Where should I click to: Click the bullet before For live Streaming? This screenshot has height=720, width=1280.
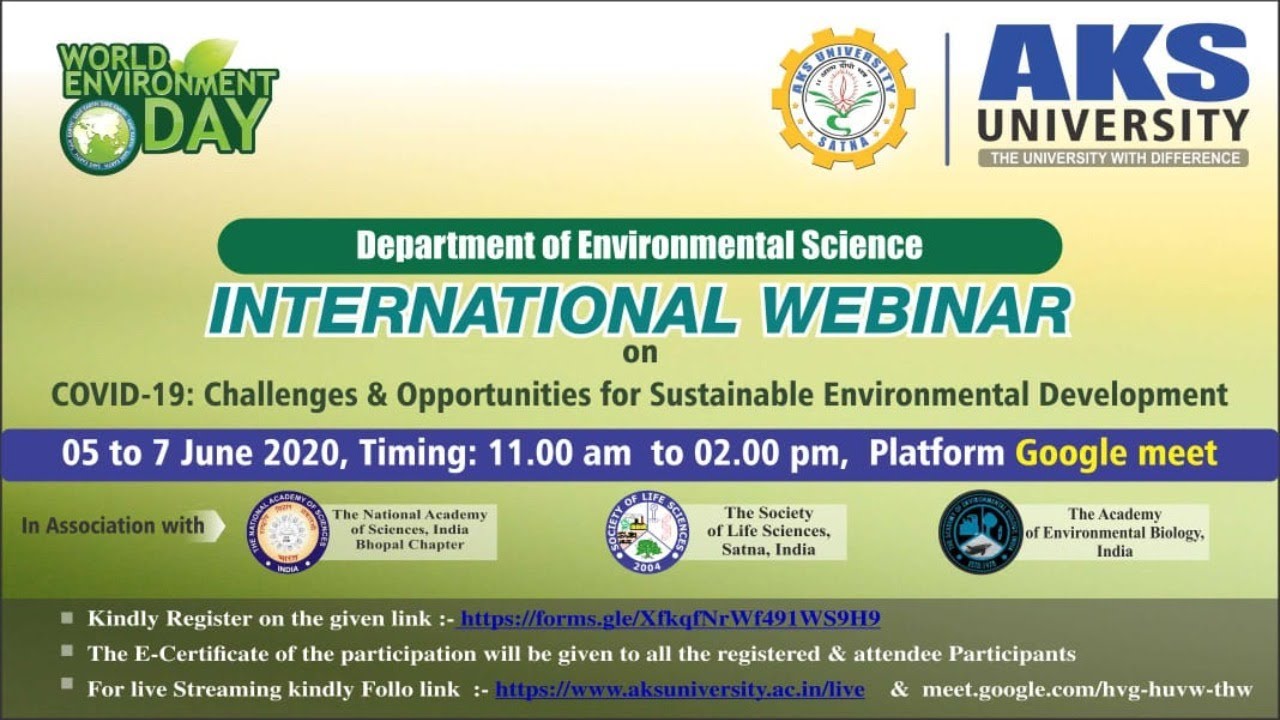67,686
